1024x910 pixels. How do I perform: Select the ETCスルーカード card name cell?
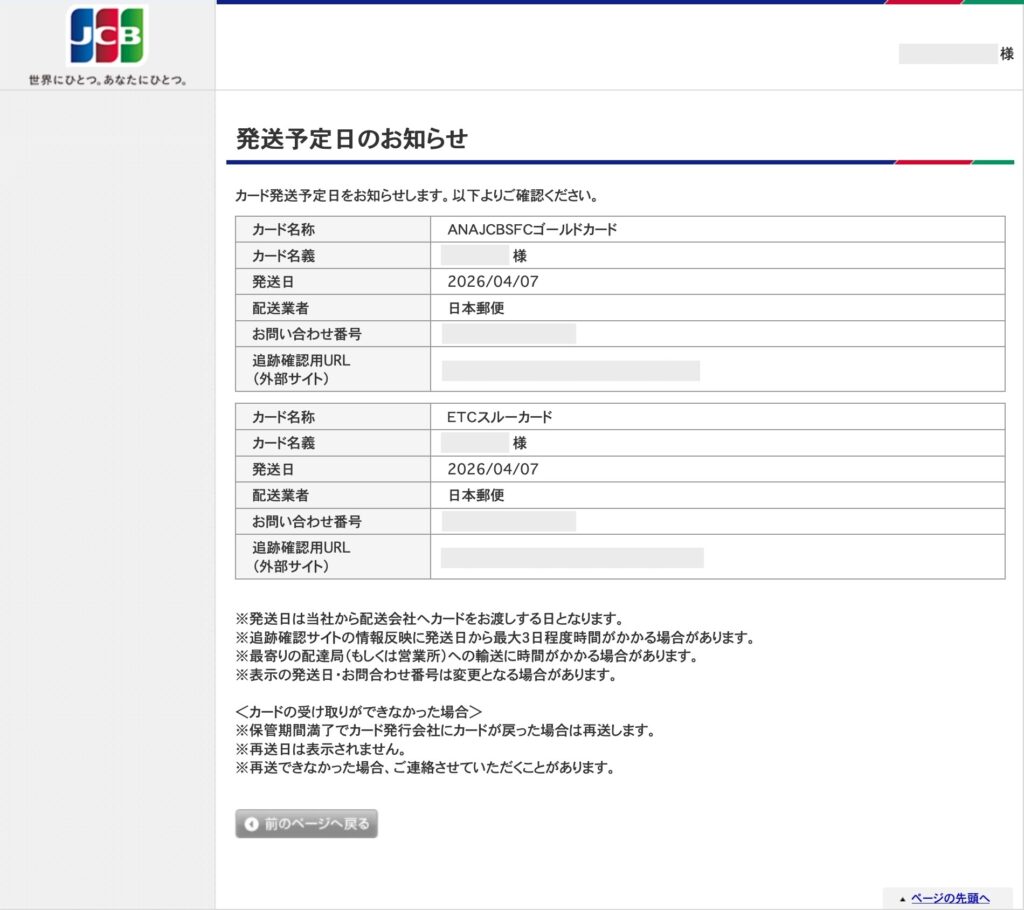717,417
